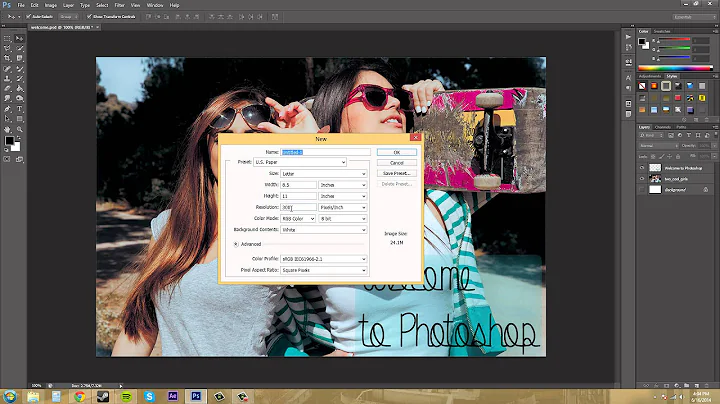Select the Rectangle shape tool

[x=19, y=119]
